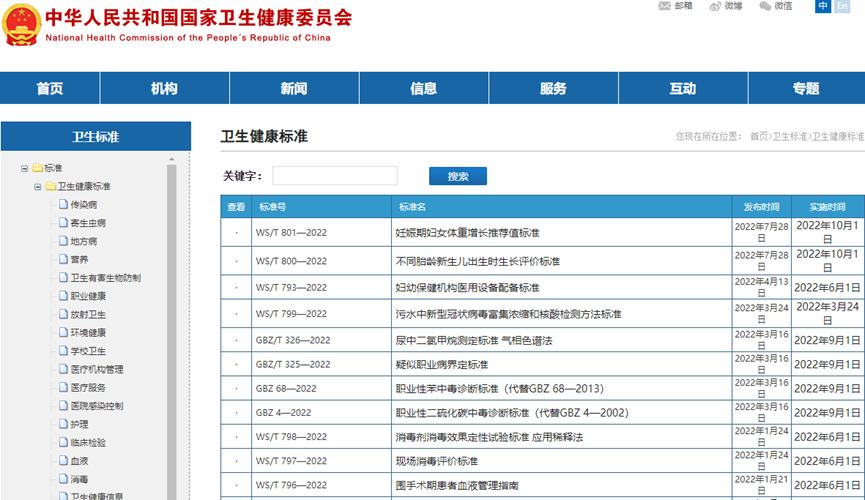Click the document icon beside 血液
Screen dimensions: 865x500
(63, 460)
